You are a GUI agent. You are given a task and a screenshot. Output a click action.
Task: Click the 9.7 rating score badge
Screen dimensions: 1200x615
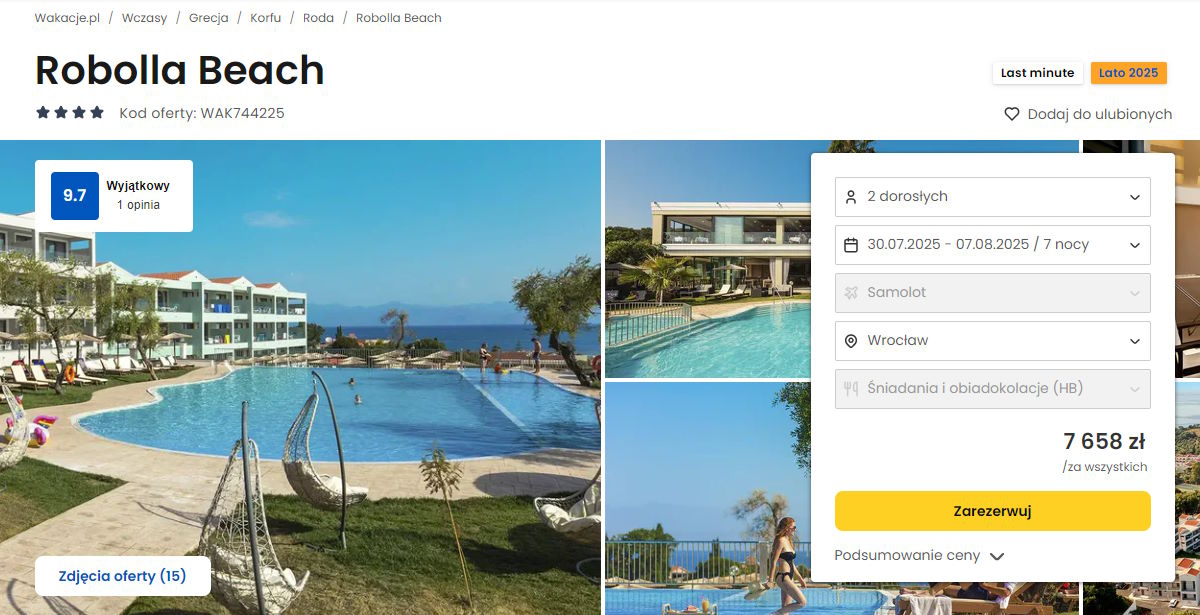75,196
